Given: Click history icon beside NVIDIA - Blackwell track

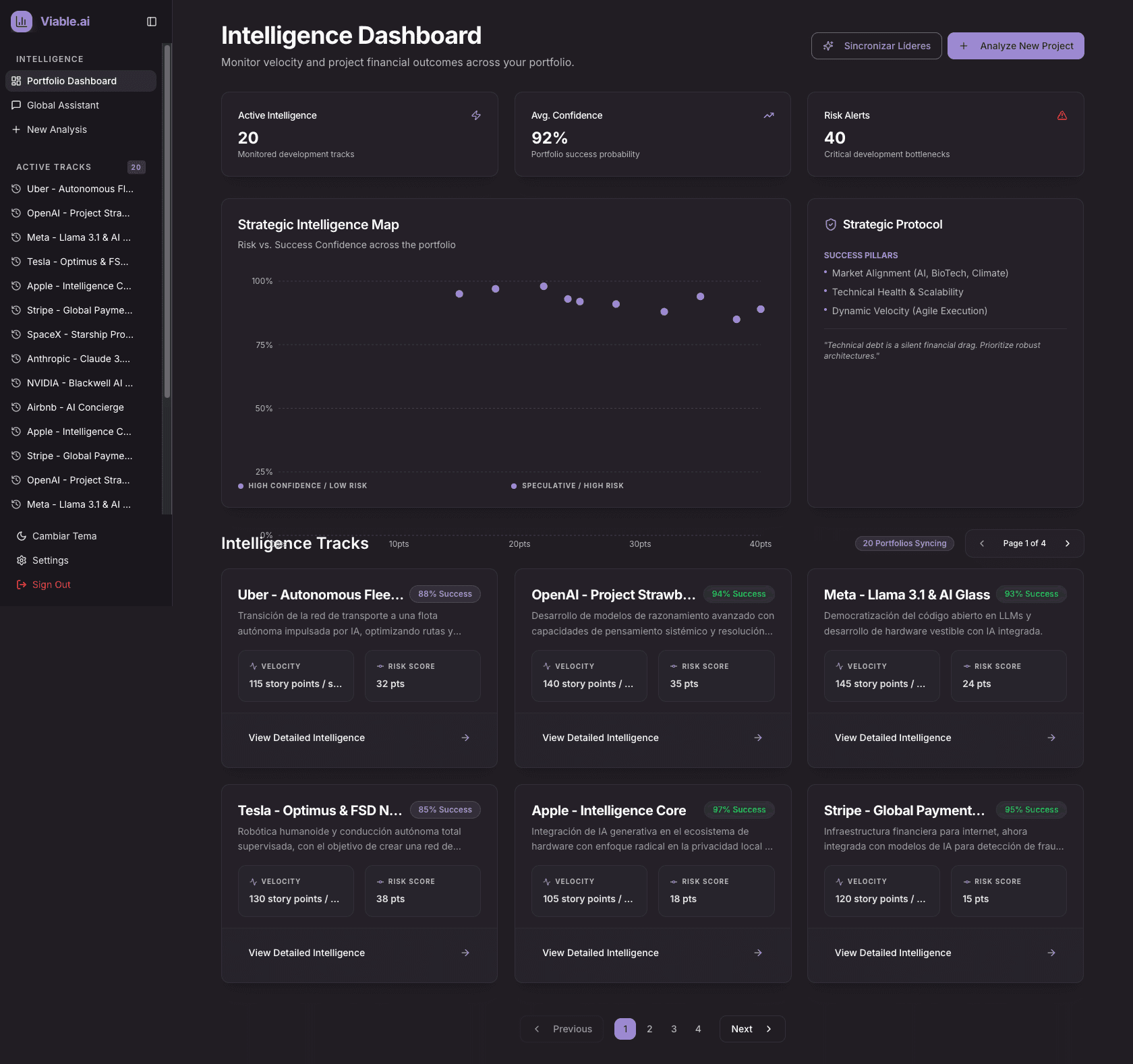Looking at the screenshot, I should pyautogui.click(x=16, y=383).
